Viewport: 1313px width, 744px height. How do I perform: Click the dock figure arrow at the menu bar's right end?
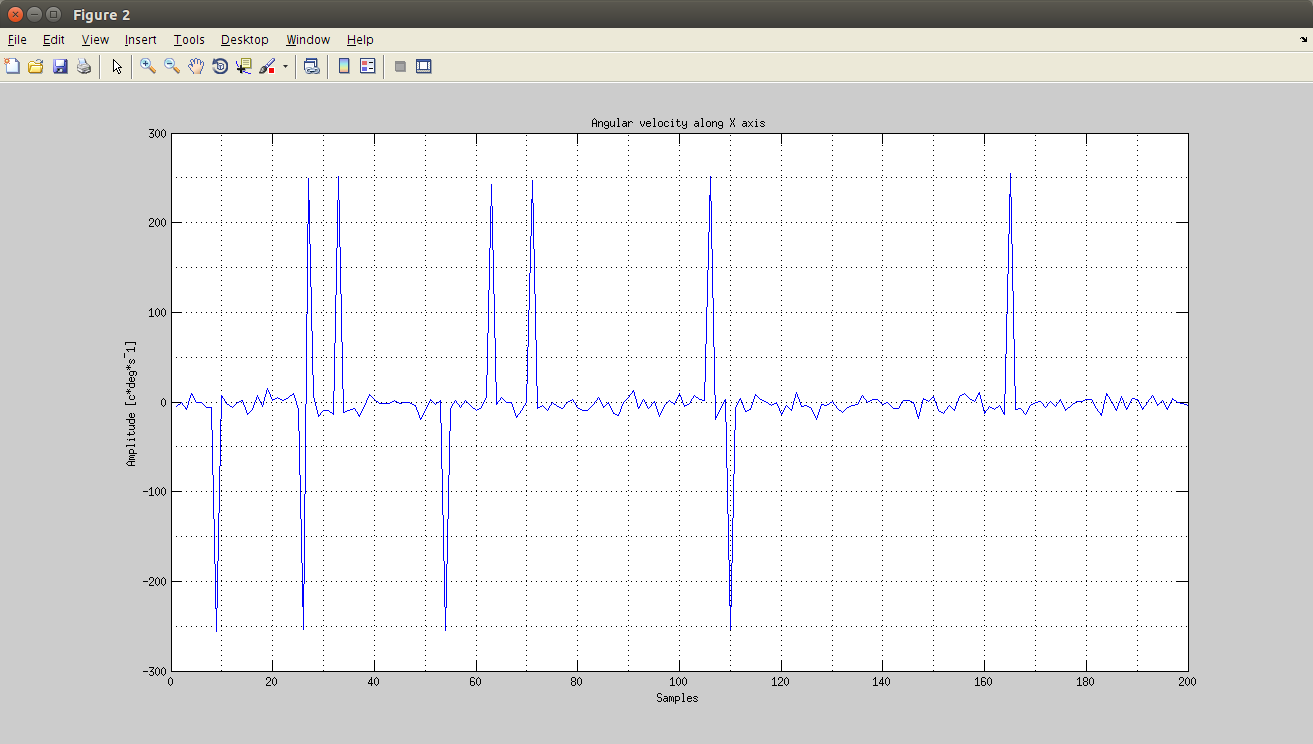point(1303,40)
